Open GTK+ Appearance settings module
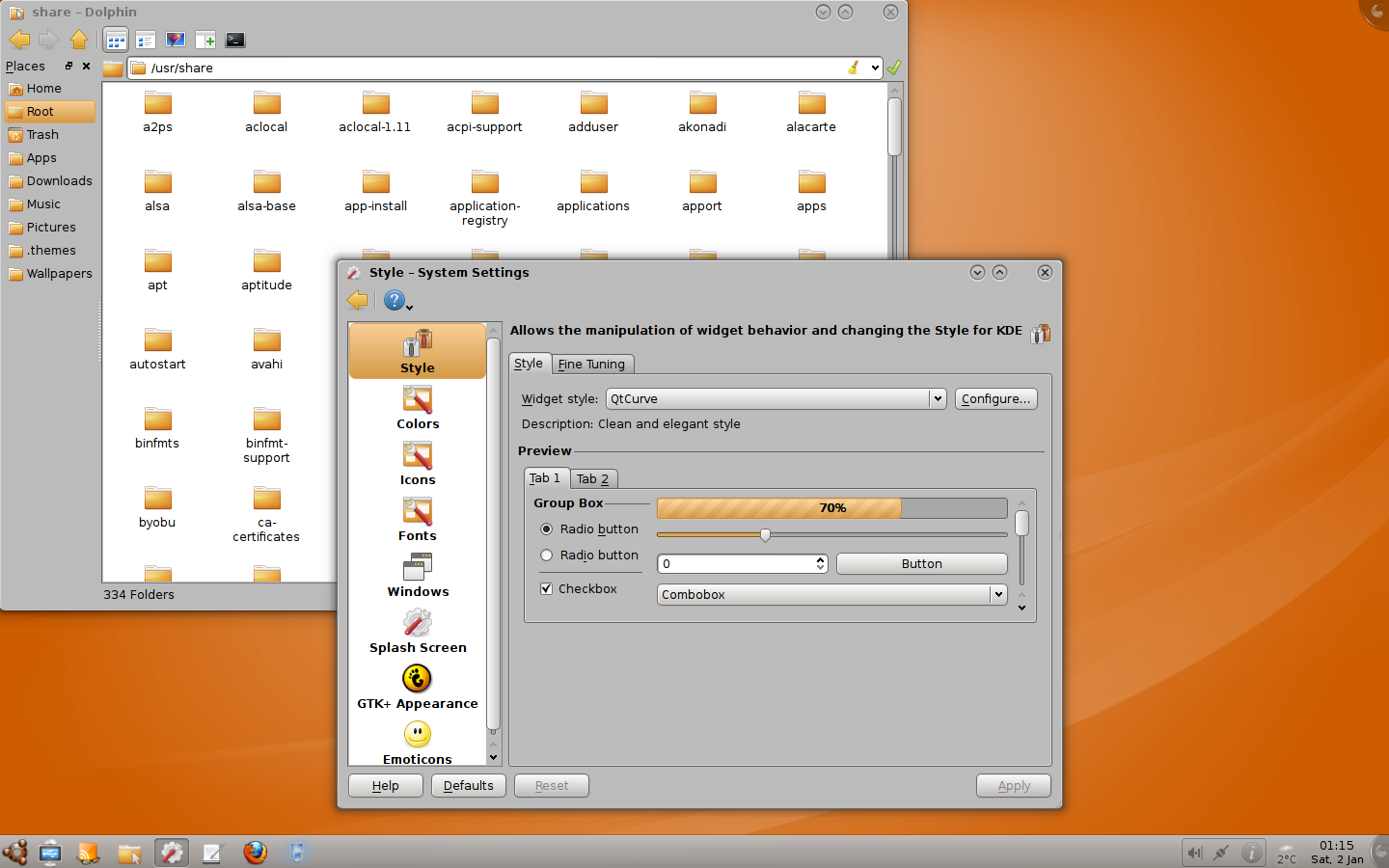Image resolution: width=1389 pixels, height=868 pixels. pyautogui.click(x=418, y=687)
